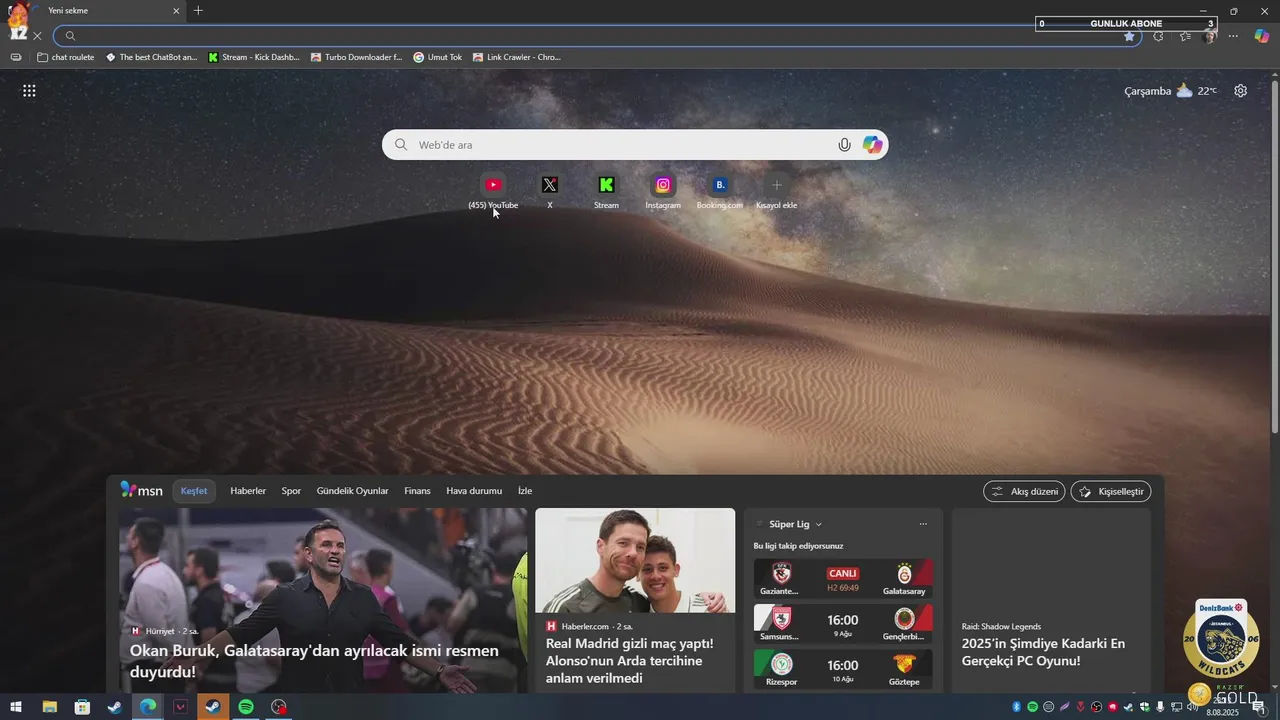Open the YouTube shortcut tile
The image size is (1280, 720).
tap(493, 190)
